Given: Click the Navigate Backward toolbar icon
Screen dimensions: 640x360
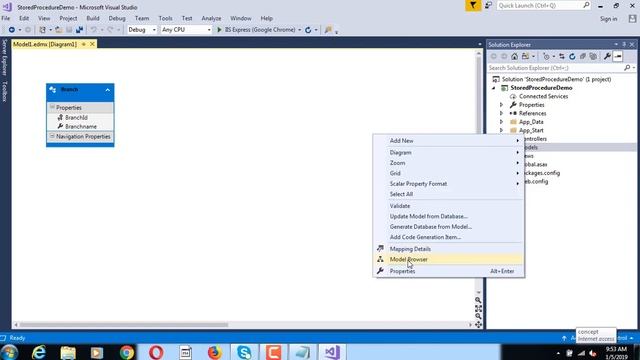Looking at the screenshot, I should pos(11,30).
